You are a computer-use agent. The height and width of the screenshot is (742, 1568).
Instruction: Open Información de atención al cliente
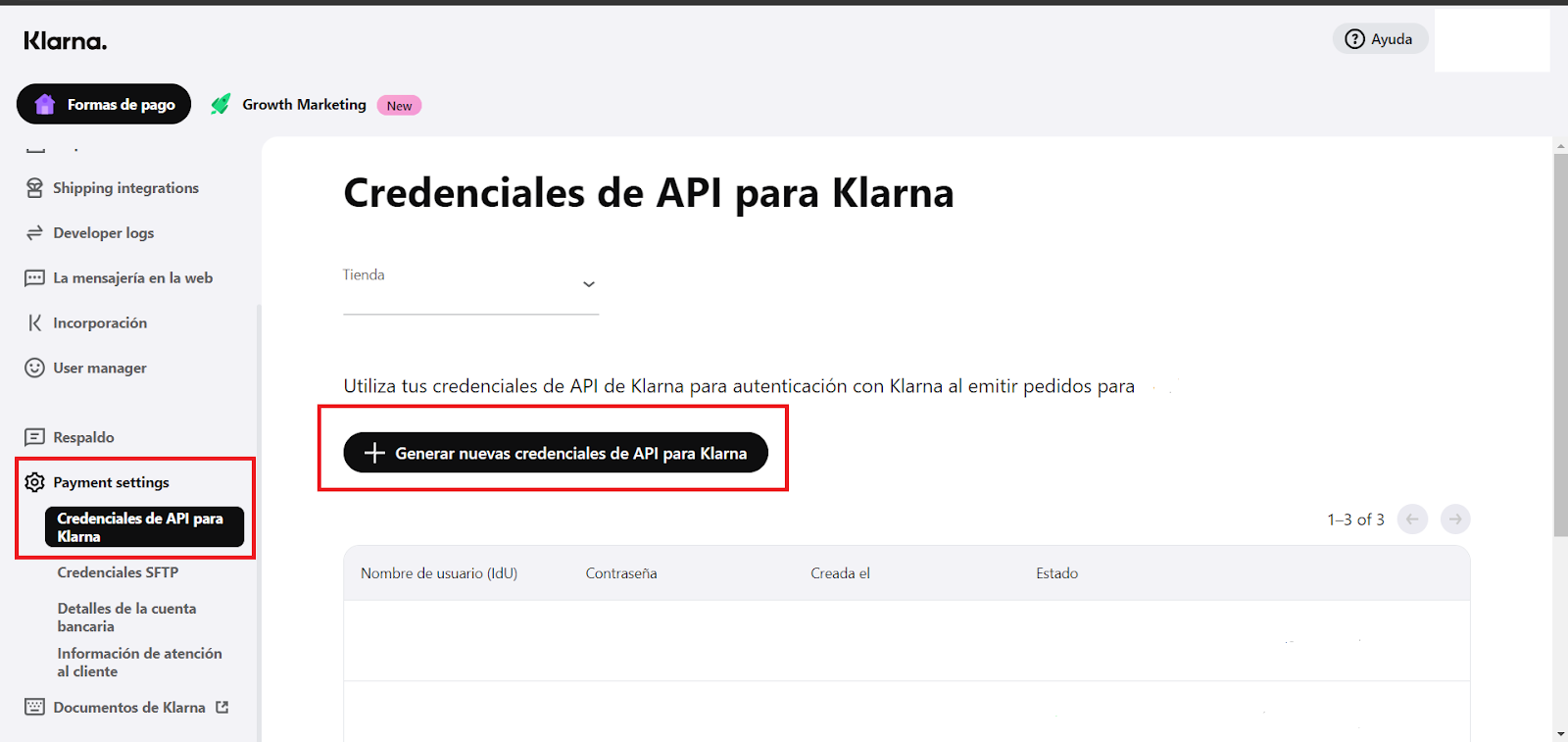pyautogui.click(x=139, y=663)
